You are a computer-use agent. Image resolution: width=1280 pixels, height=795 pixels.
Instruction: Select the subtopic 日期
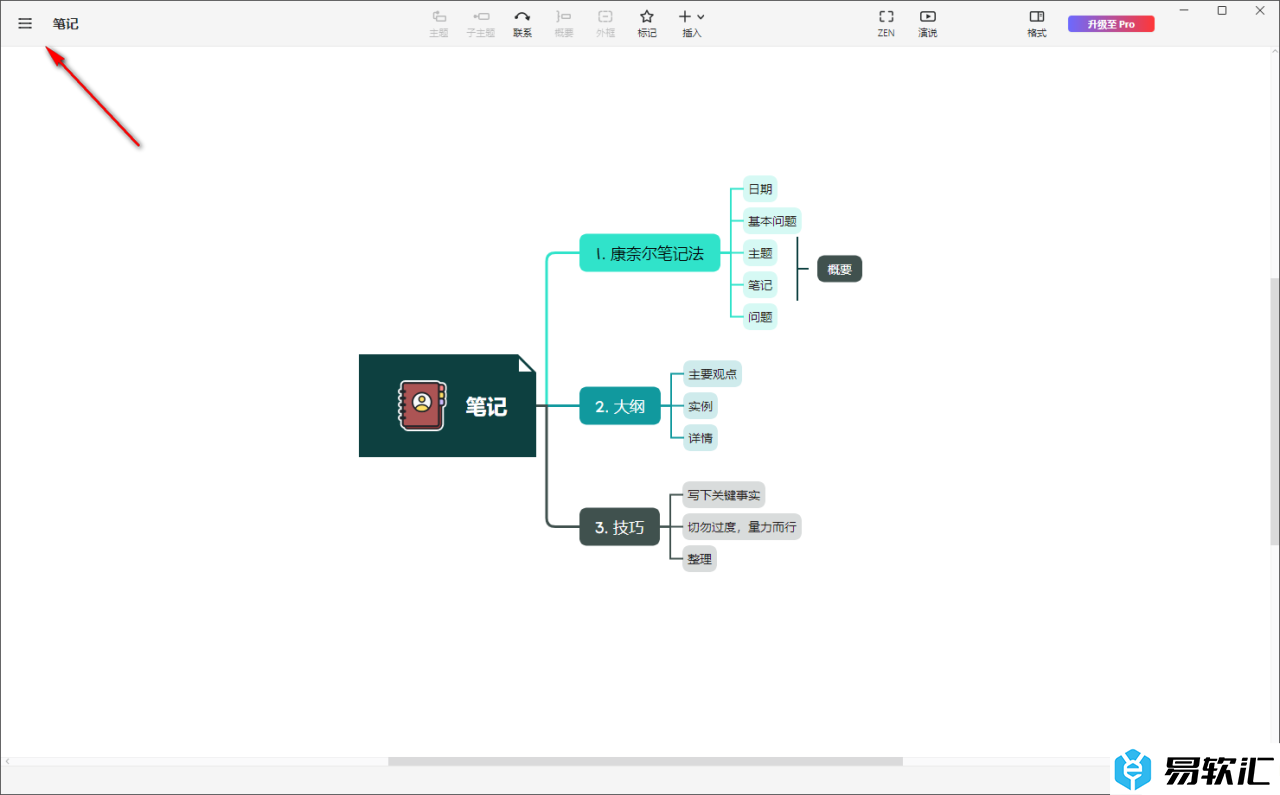(760, 189)
